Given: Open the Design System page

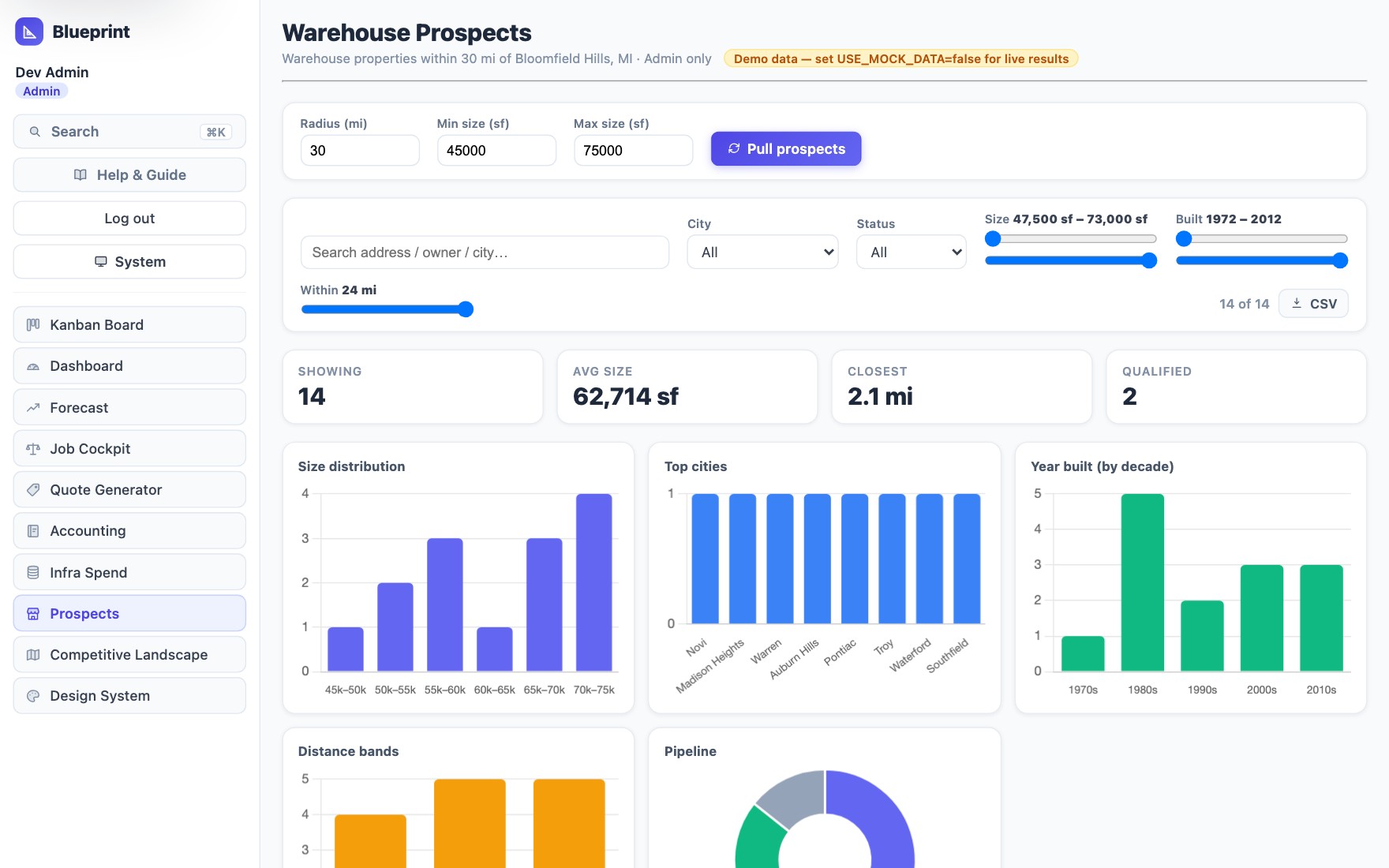Looking at the screenshot, I should pos(129,696).
